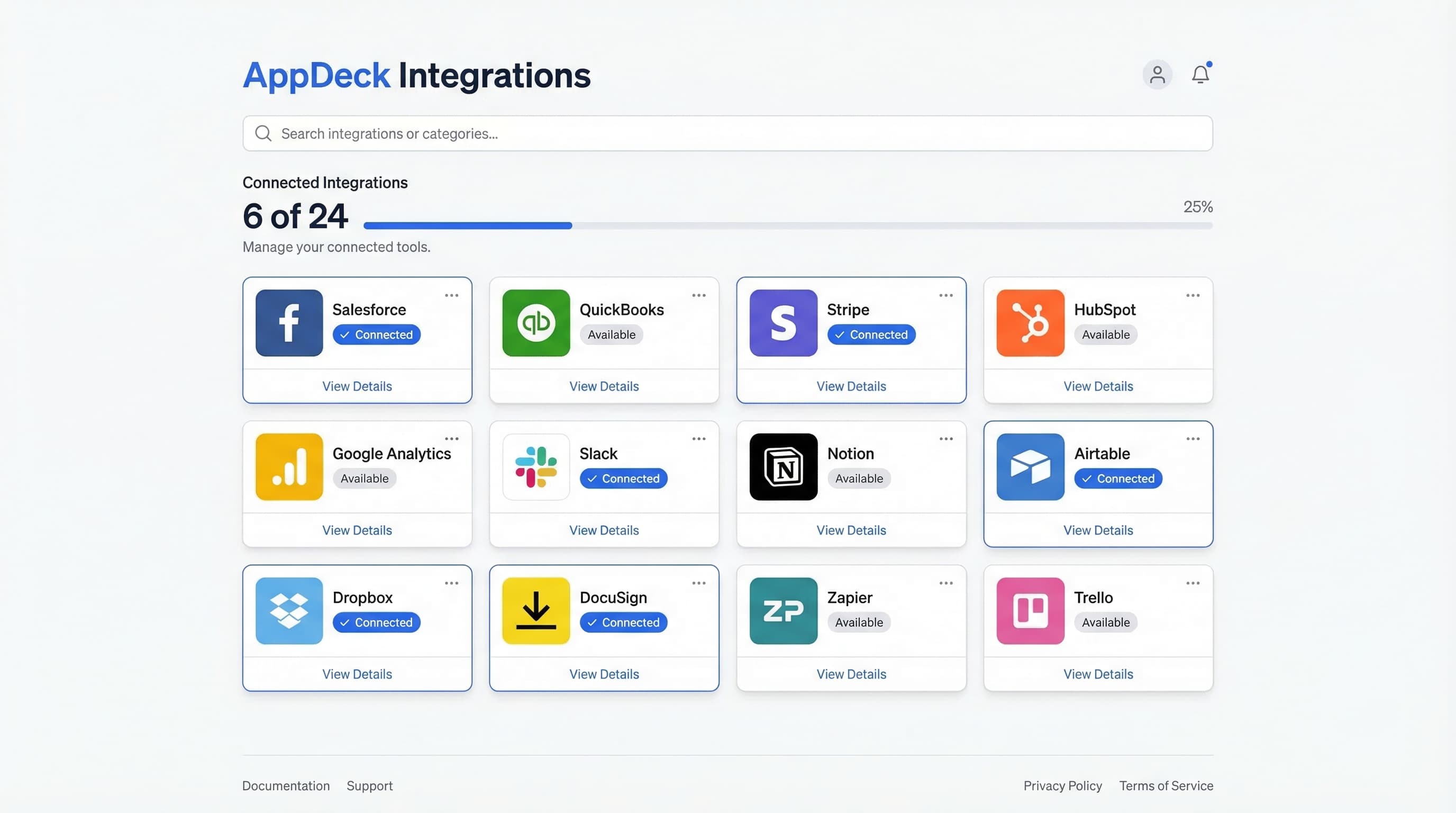Viewport: 1456px width, 813px height.
Task: Open Trello card more options menu
Action: 1193,583
